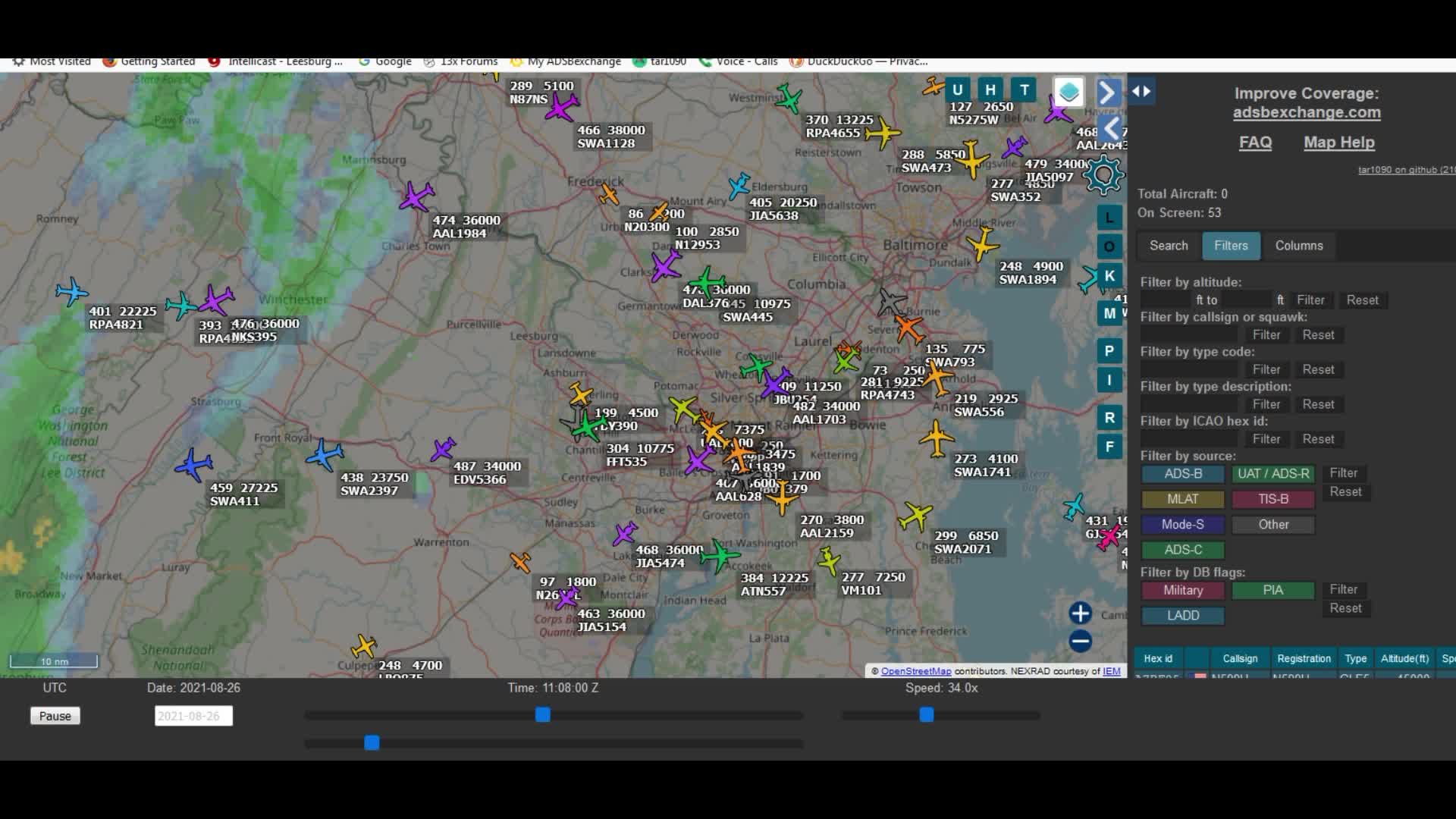The height and width of the screenshot is (819, 1456).
Task: Reset the type code filter
Action: (1318, 370)
